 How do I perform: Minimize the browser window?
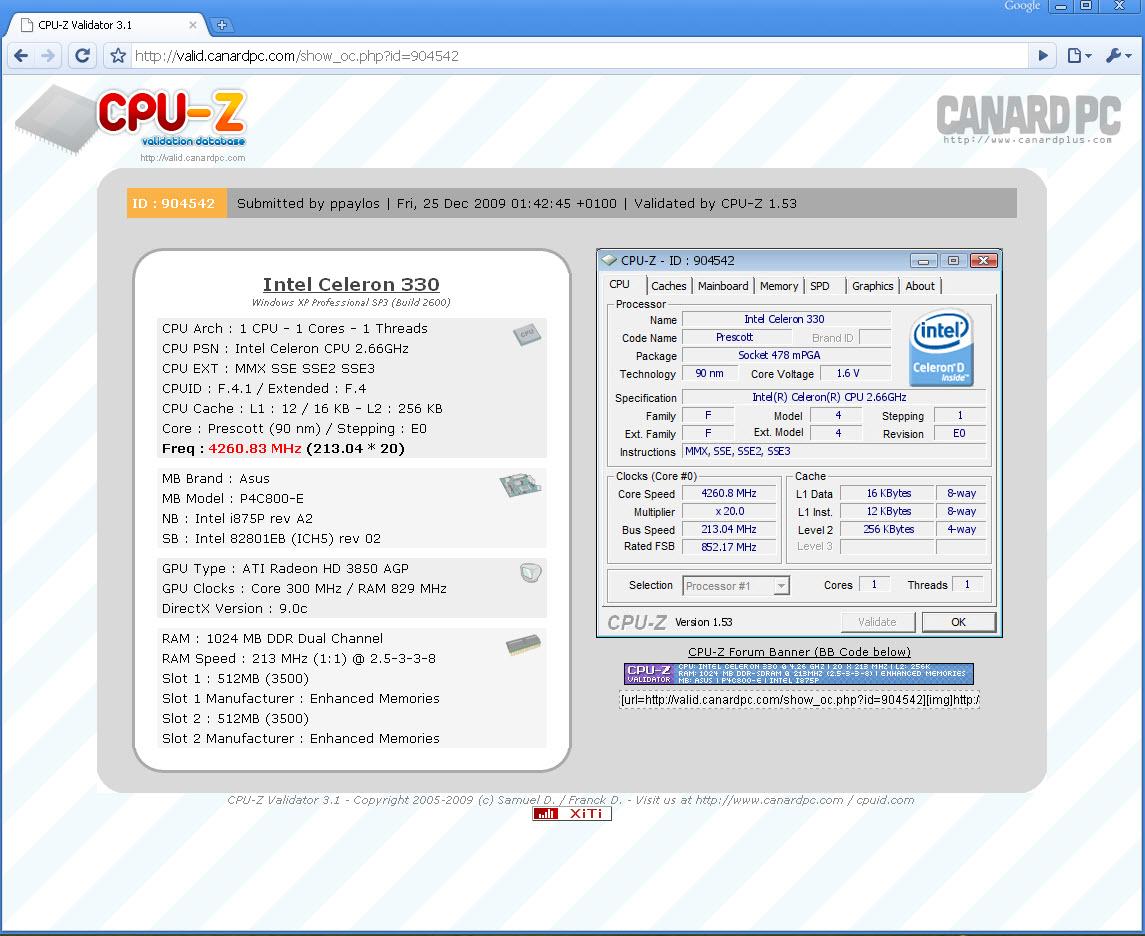coord(1061,7)
